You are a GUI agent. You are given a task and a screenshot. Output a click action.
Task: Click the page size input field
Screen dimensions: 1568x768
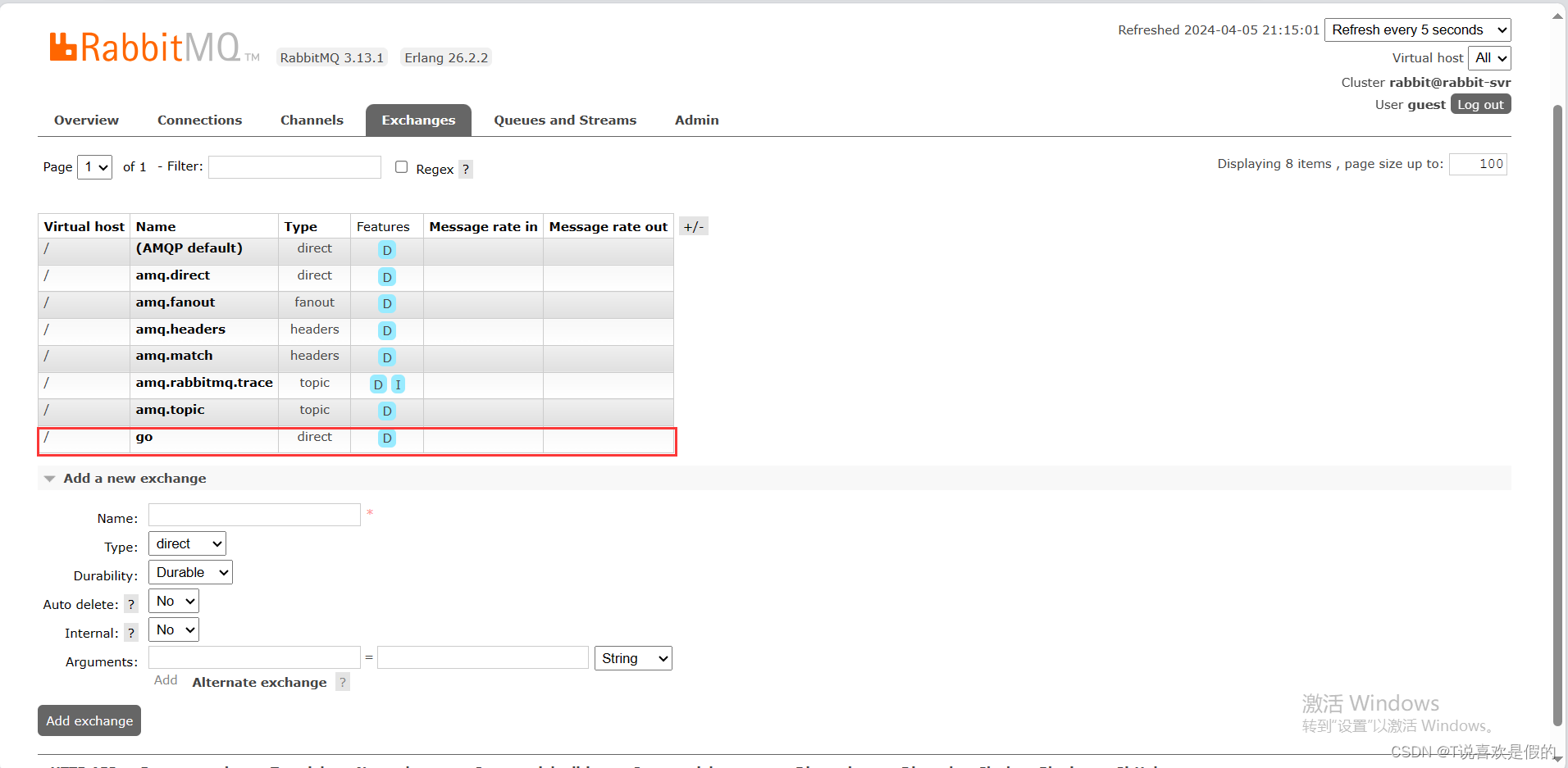pos(1478,164)
